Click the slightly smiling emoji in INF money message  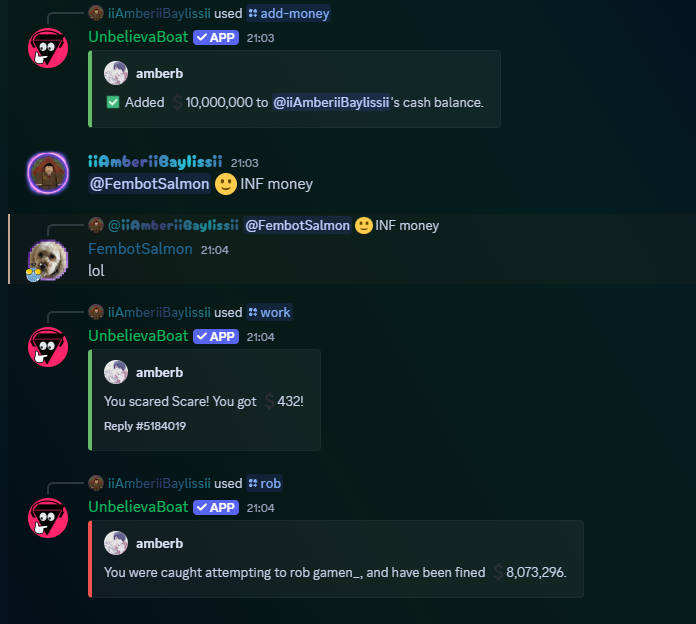pos(225,184)
